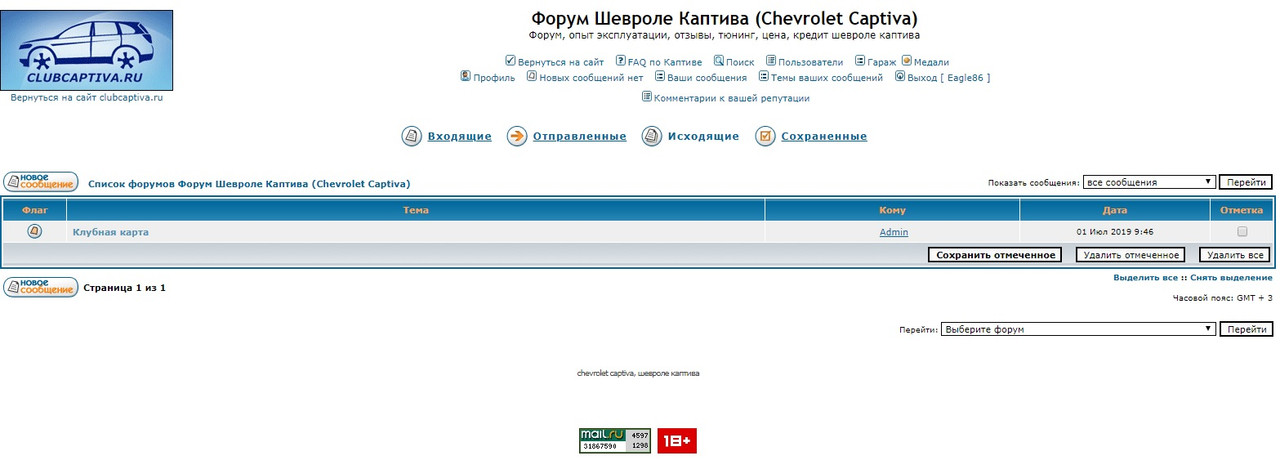This screenshot has height=461, width=1280.
Task: Tick the checkbox for 'Клубная карта' message
Action: 1242,231
